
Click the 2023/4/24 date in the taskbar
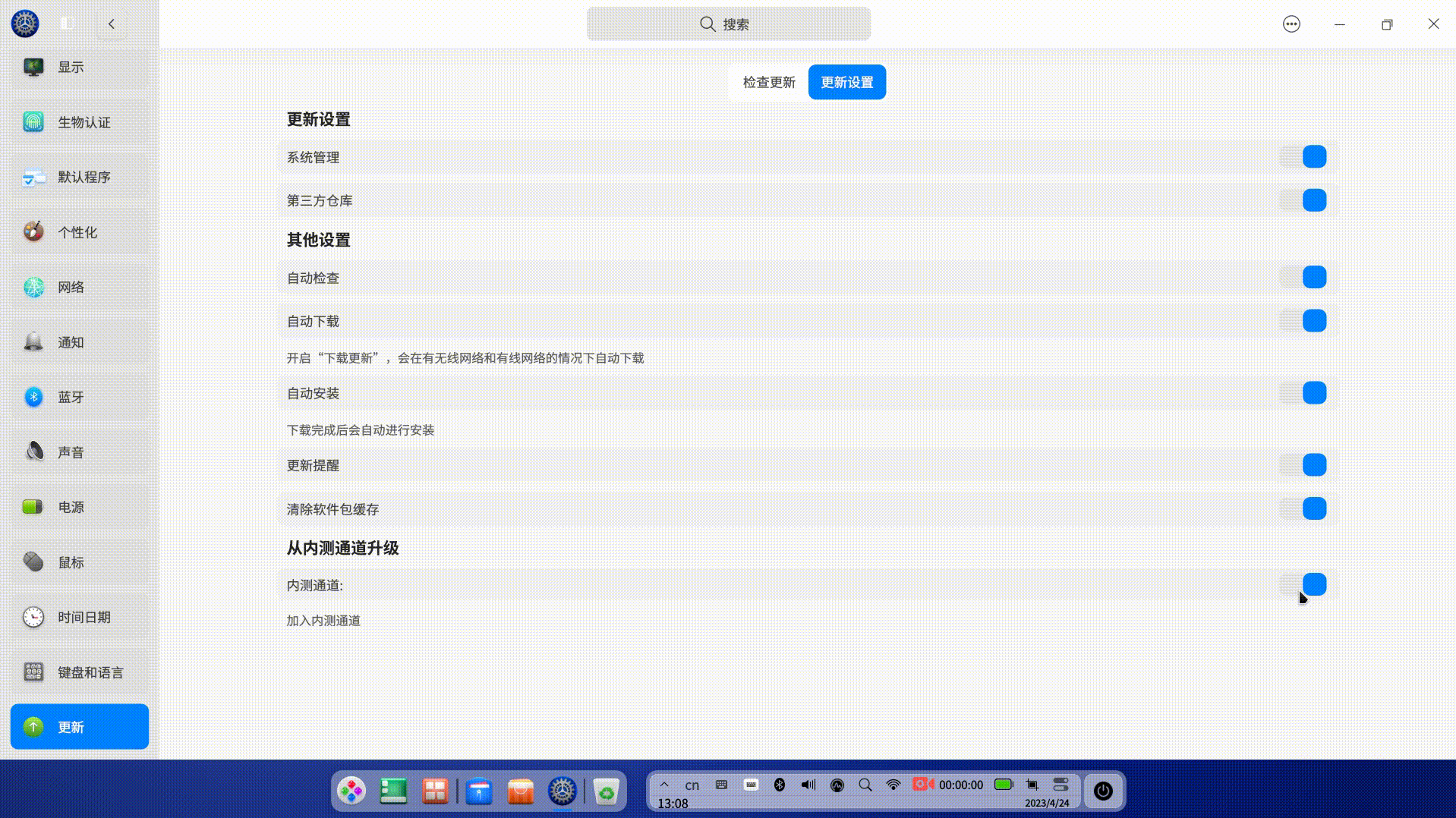1047,803
